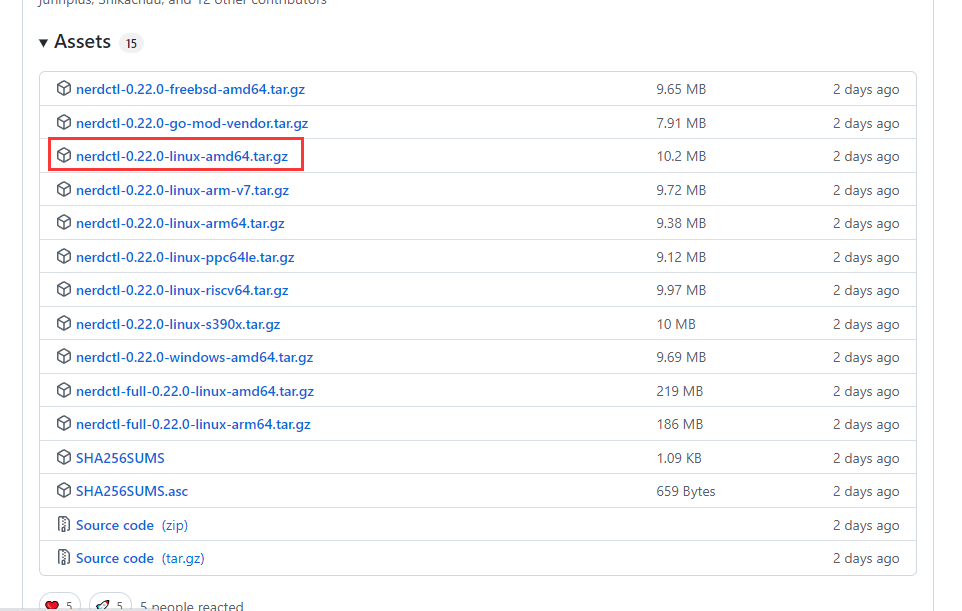
Task: Click the 186 MB size value
Action: pos(680,424)
